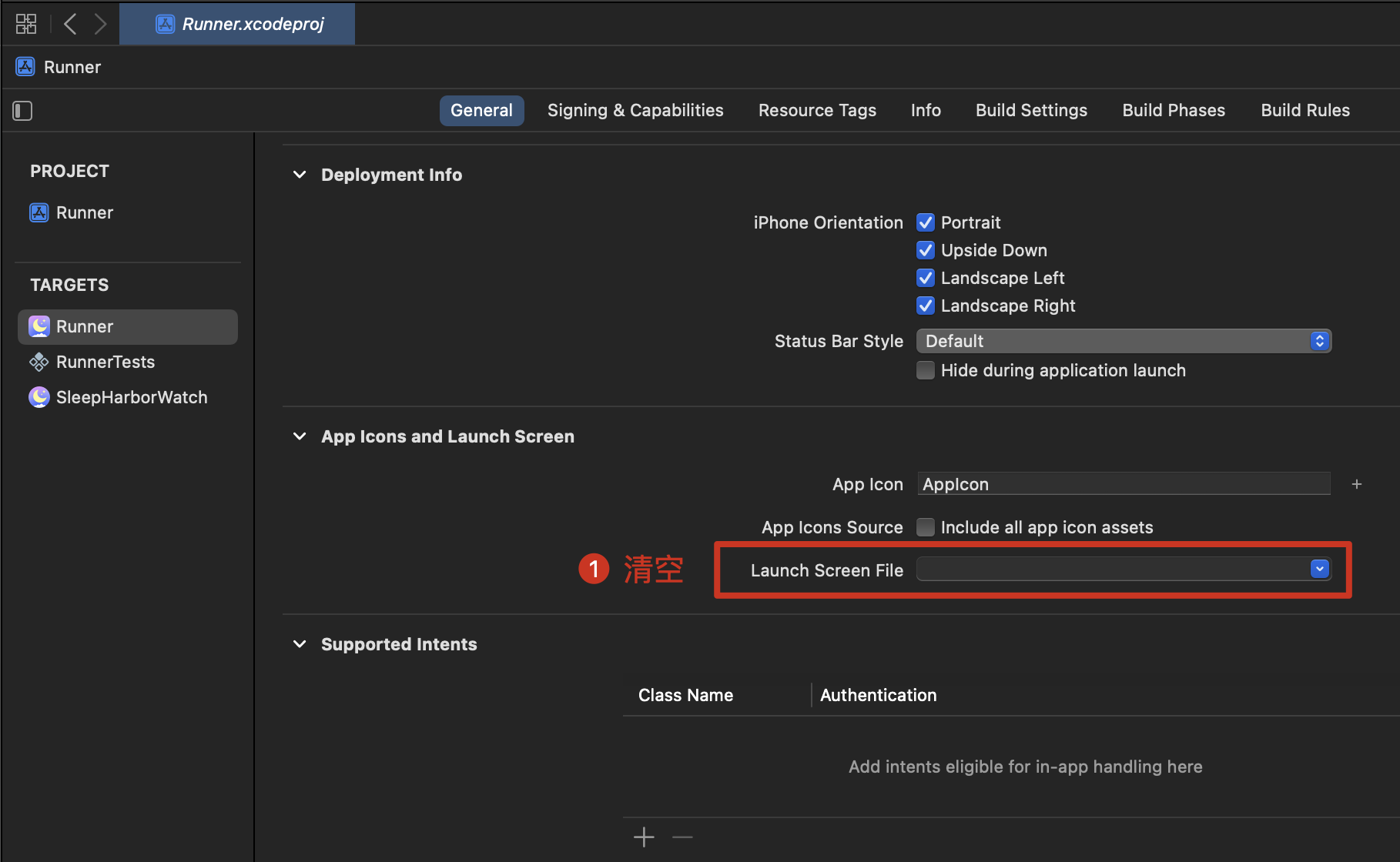Uncheck Landscape Left orientation
Screen dimensions: 1400x862
pyautogui.click(x=926, y=278)
